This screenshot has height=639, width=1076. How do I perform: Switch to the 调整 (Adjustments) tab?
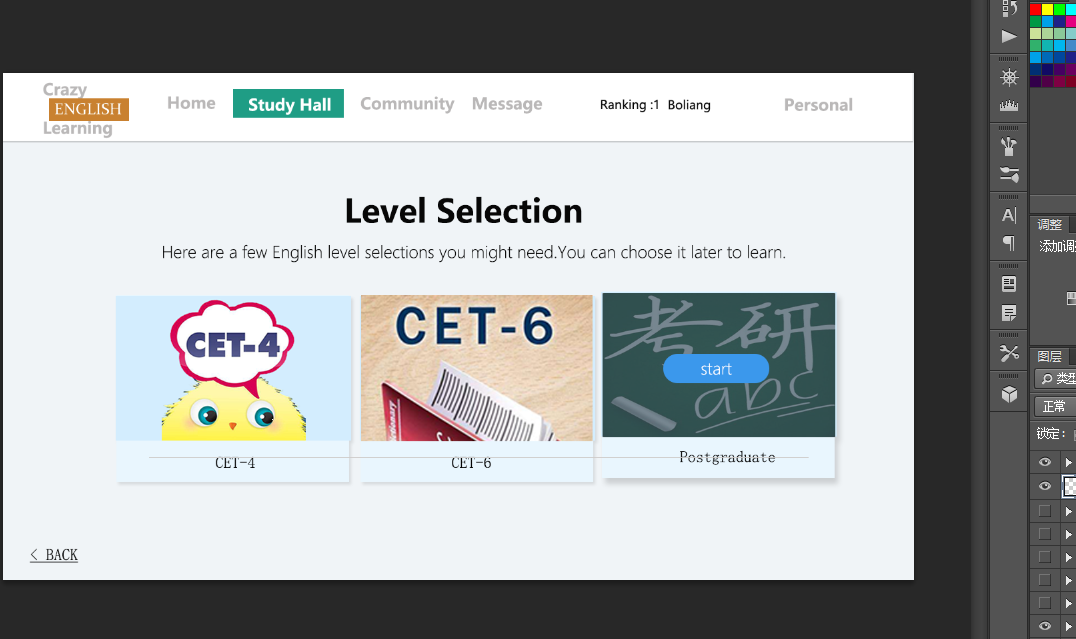tap(1050, 225)
